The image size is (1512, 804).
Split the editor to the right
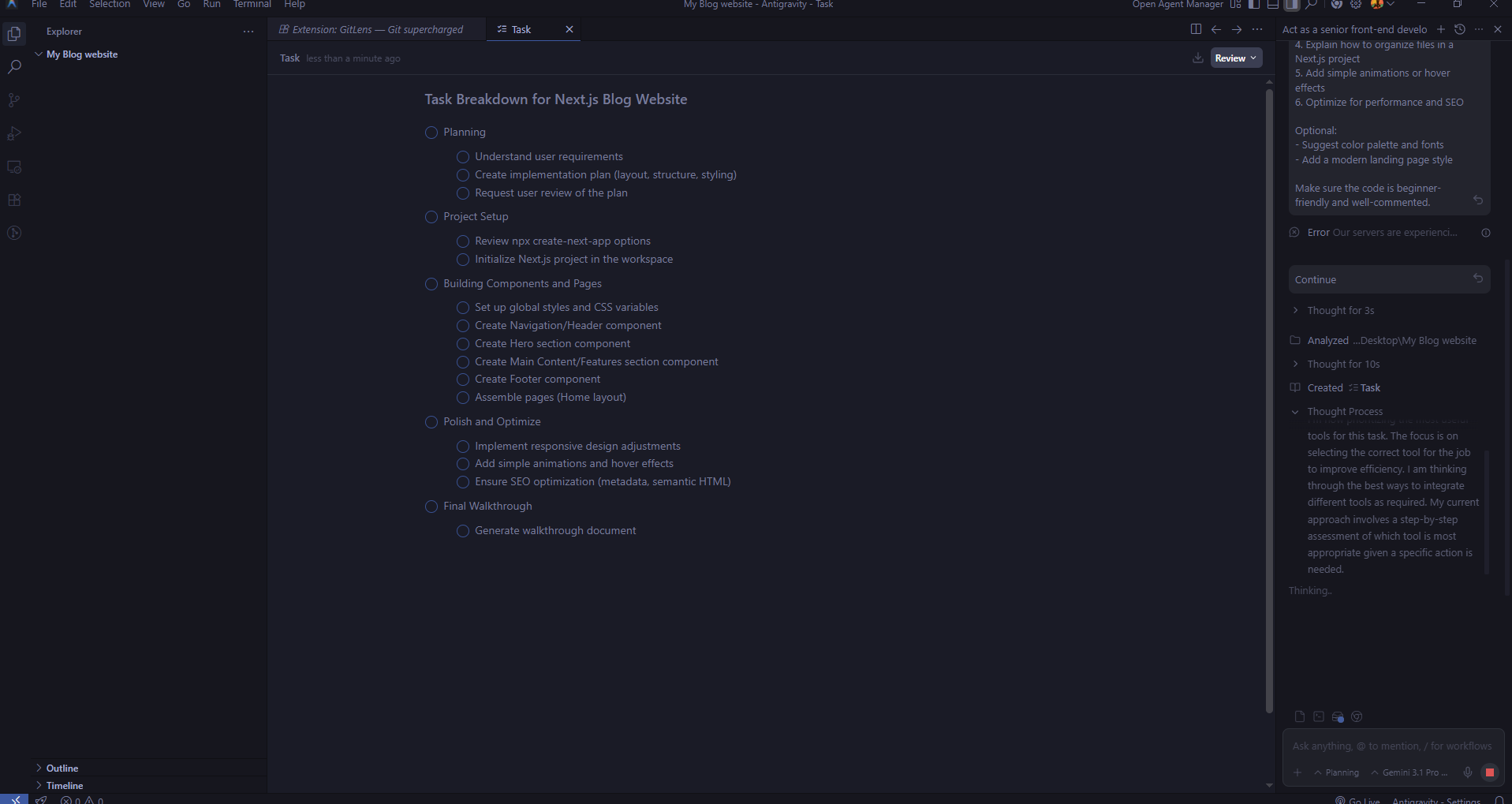(x=1196, y=29)
